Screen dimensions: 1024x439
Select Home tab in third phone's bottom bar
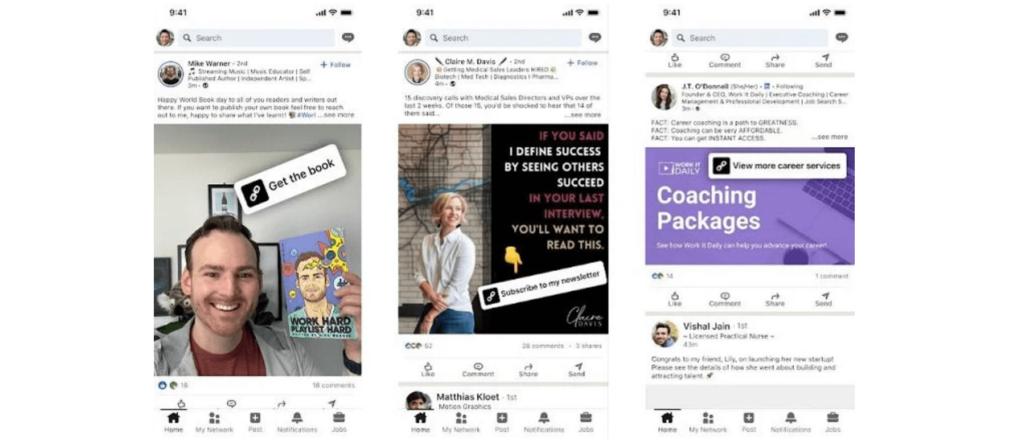coord(667,422)
